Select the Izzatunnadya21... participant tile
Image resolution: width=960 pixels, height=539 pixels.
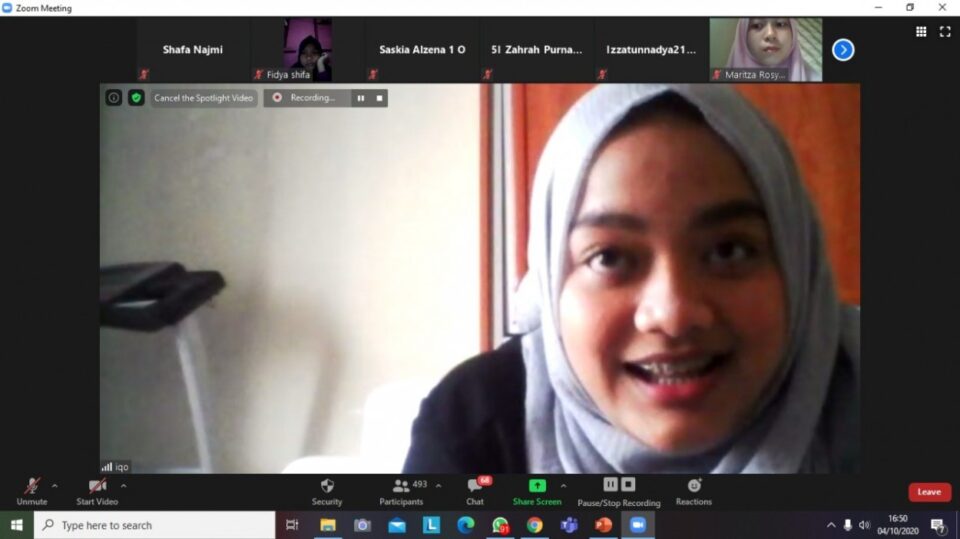tap(651, 50)
